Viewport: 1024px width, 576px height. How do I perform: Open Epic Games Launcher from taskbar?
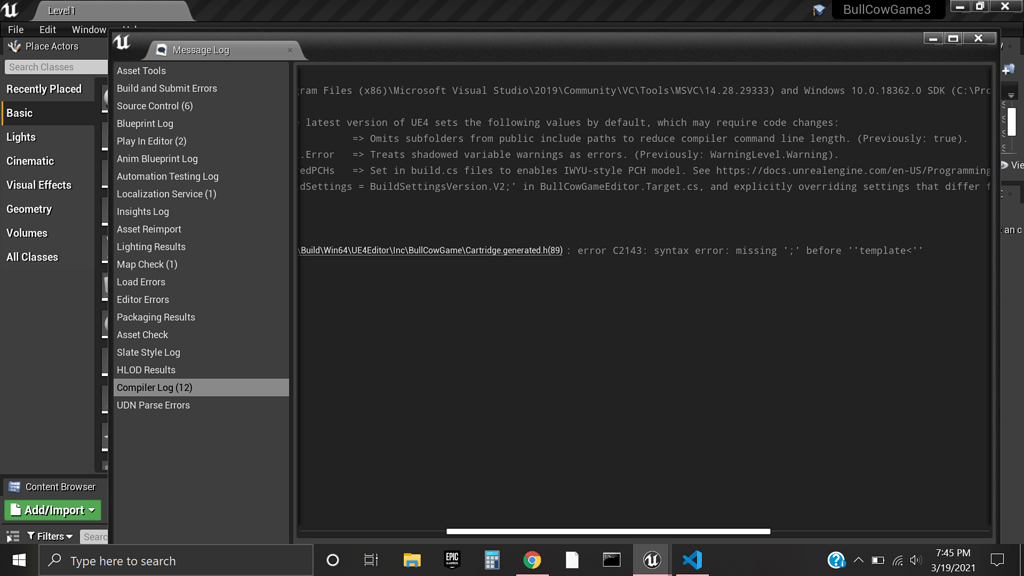[x=452, y=560]
